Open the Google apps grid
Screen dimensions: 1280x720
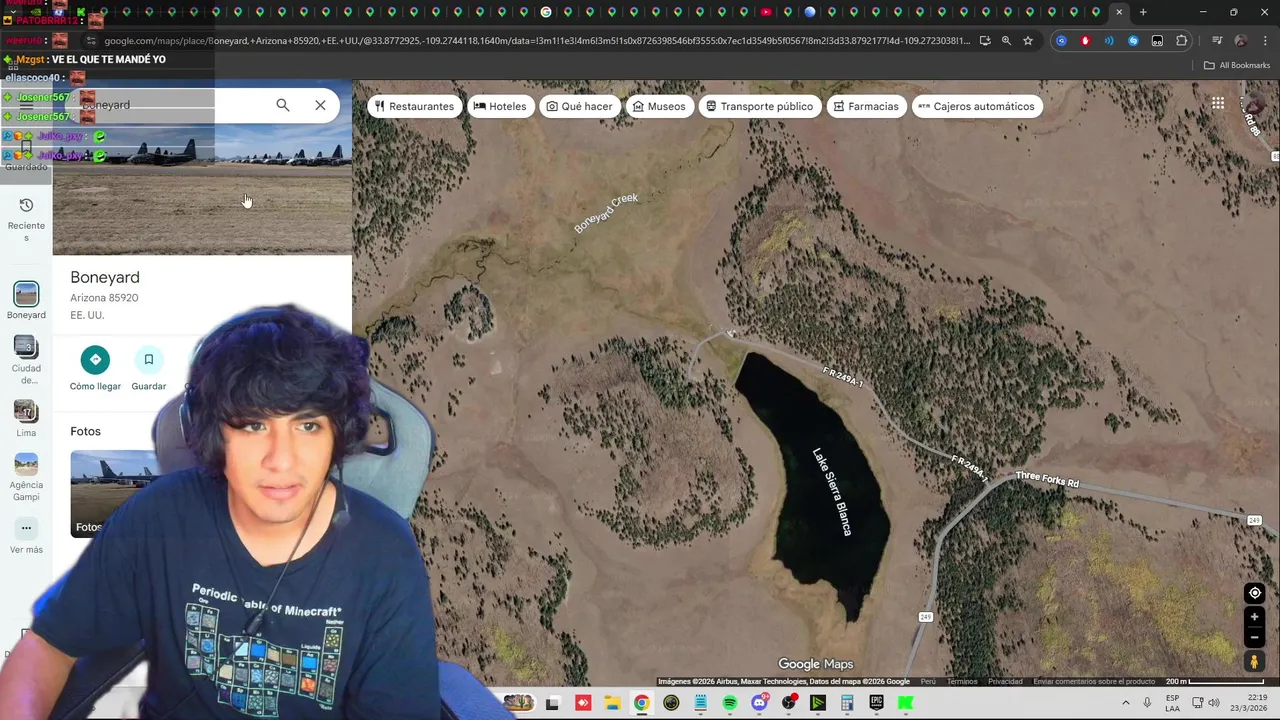(x=1218, y=103)
